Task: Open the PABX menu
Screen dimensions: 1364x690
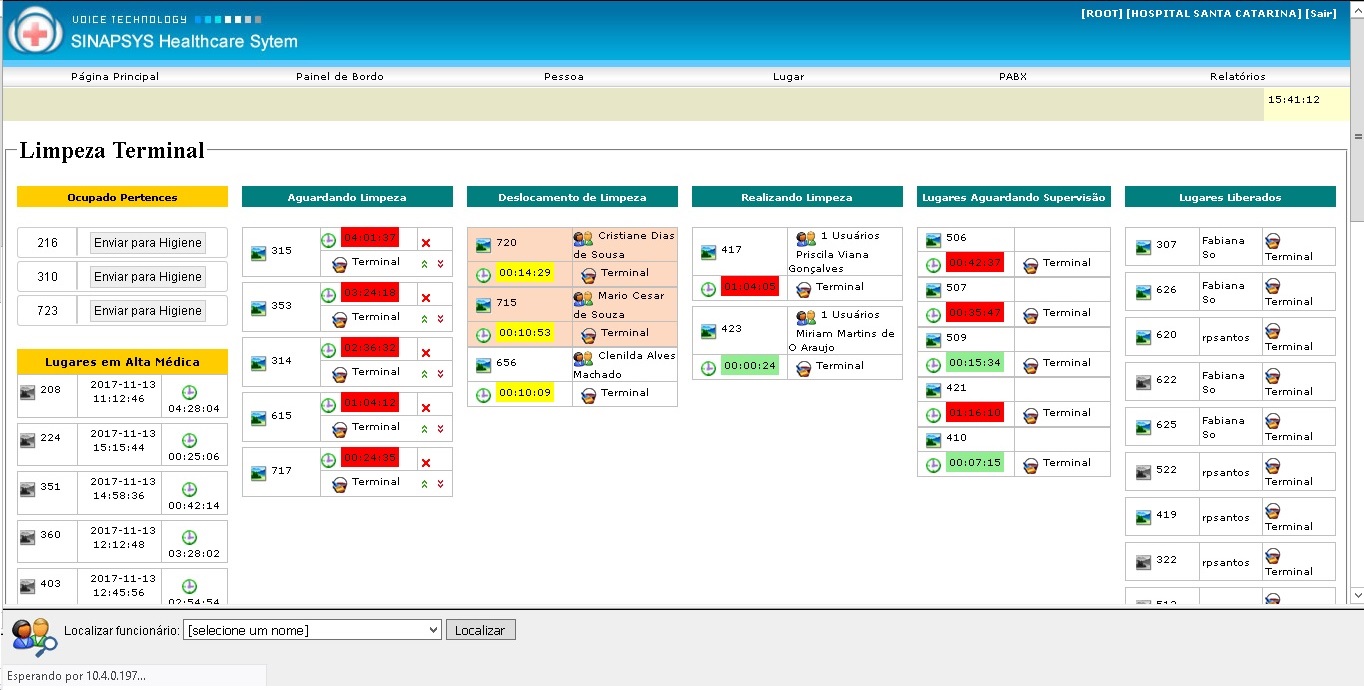Action: tap(1012, 76)
